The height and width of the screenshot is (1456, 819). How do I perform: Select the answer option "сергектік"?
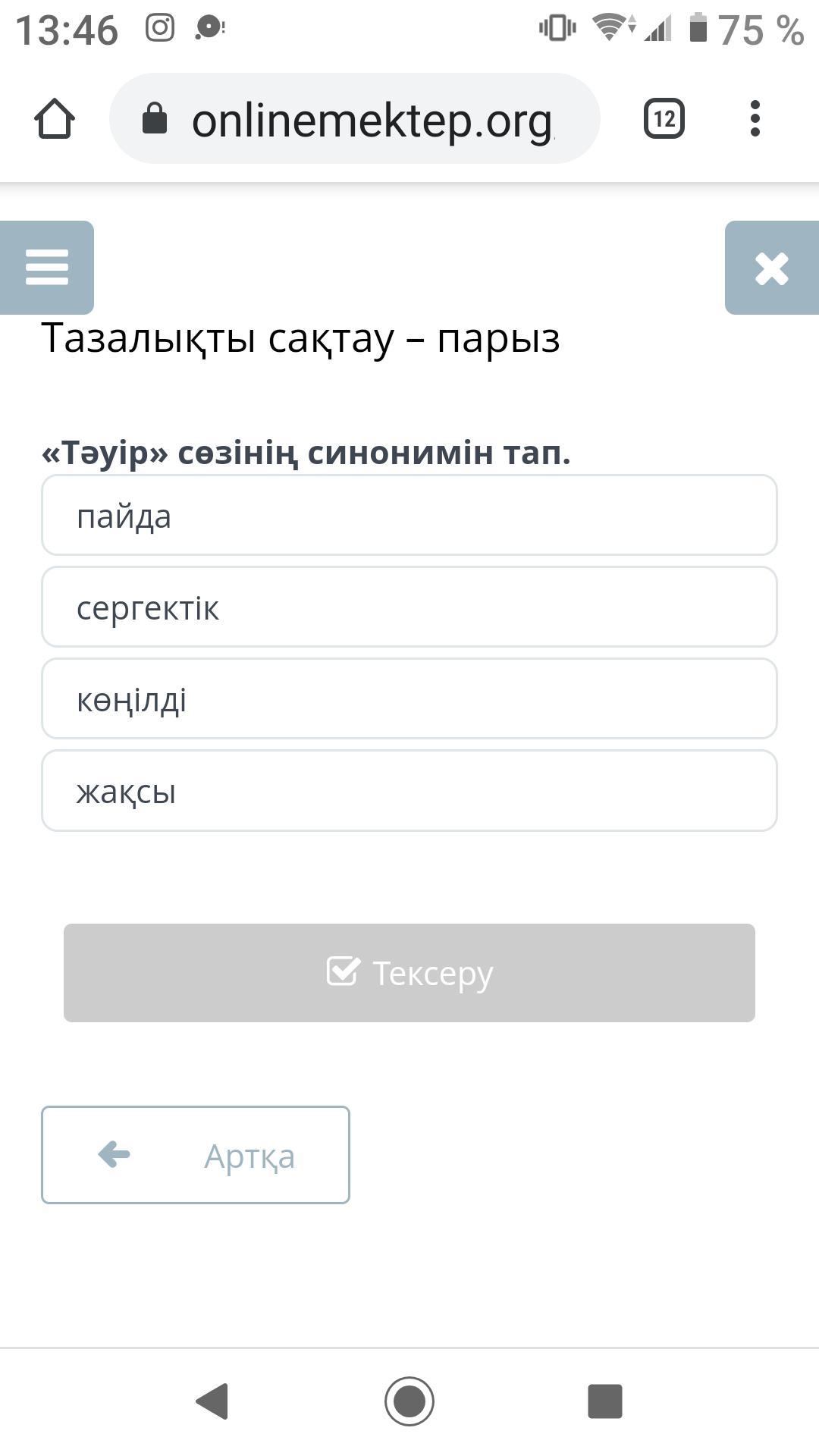point(409,607)
